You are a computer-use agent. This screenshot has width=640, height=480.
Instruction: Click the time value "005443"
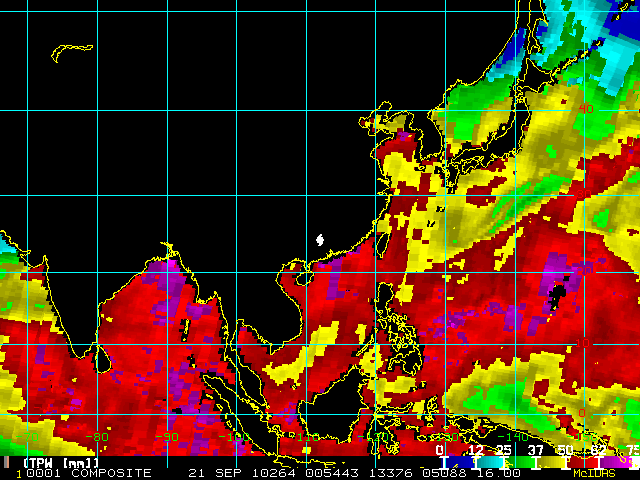(332, 473)
